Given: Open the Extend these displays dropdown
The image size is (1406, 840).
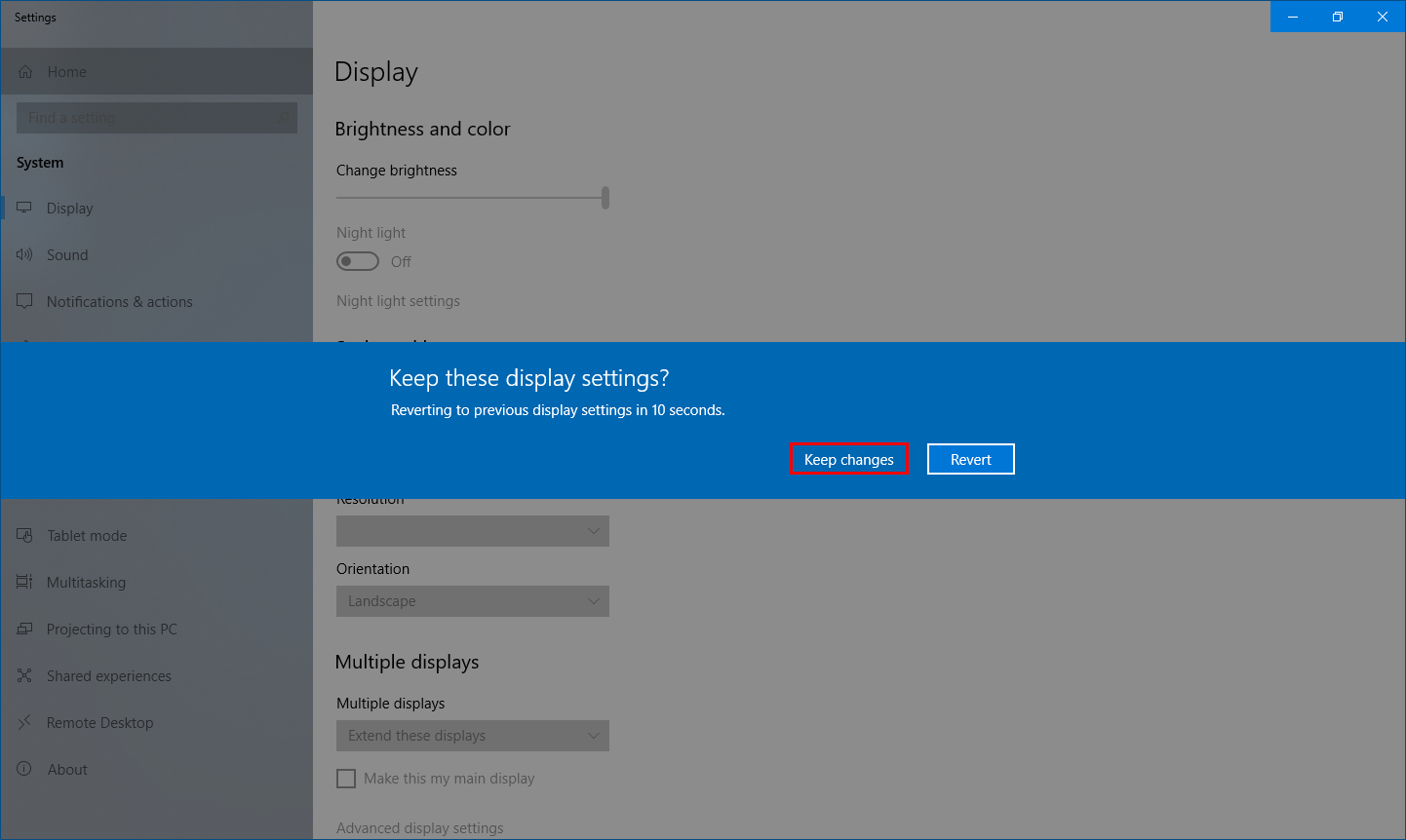Looking at the screenshot, I should pos(472,736).
